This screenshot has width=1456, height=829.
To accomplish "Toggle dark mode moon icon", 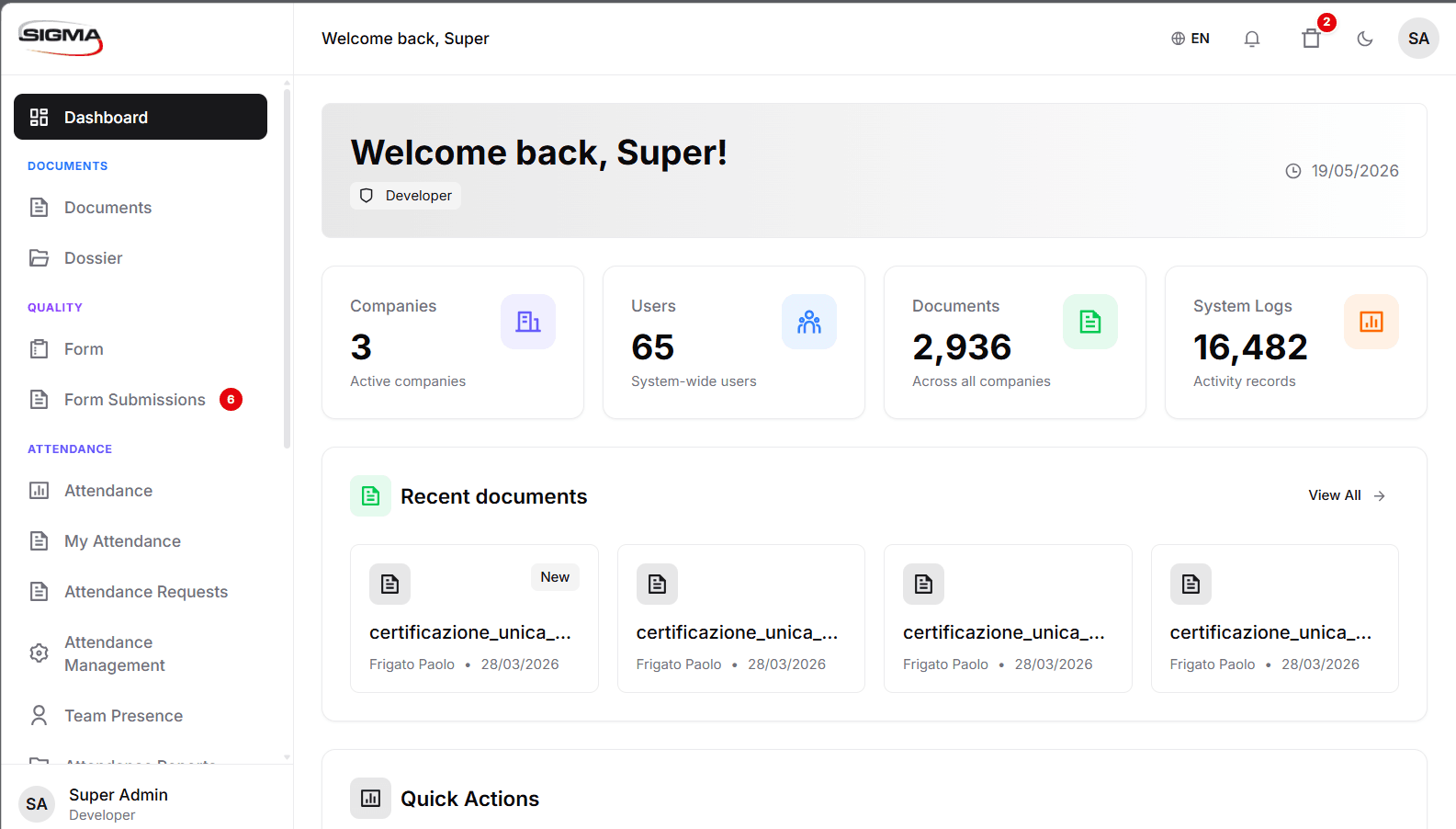I will click(x=1365, y=39).
